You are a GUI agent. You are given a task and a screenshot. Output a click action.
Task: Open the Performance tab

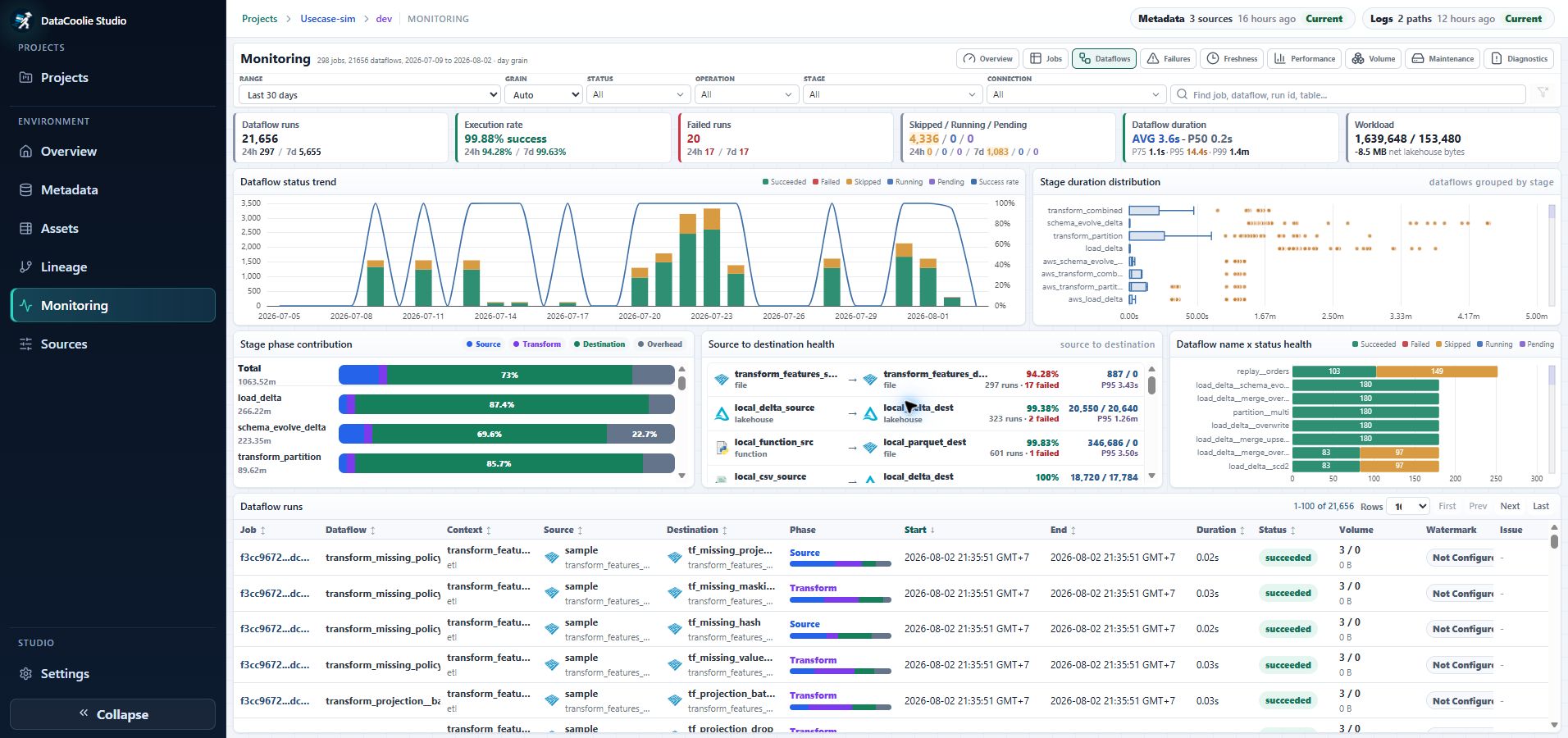(1304, 58)
